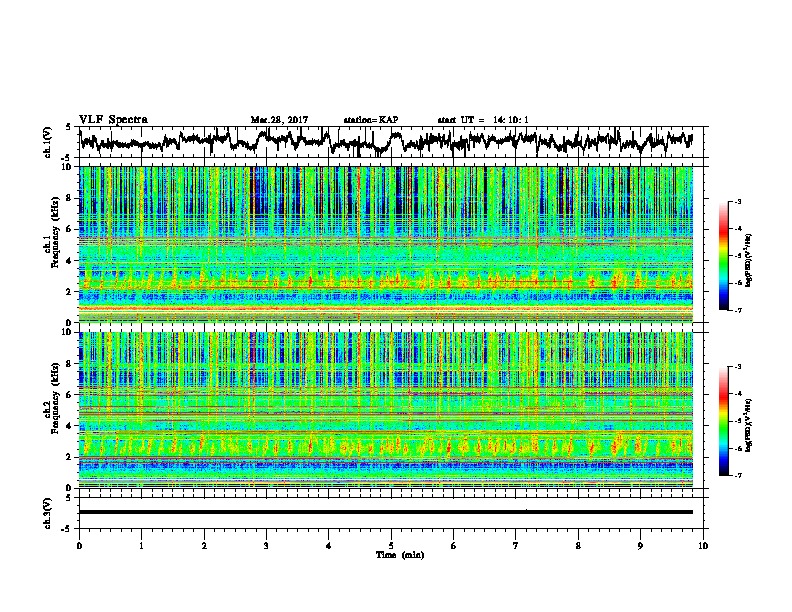Click the "-5" tick on the ch.3(V) axis

click(67, 529)
